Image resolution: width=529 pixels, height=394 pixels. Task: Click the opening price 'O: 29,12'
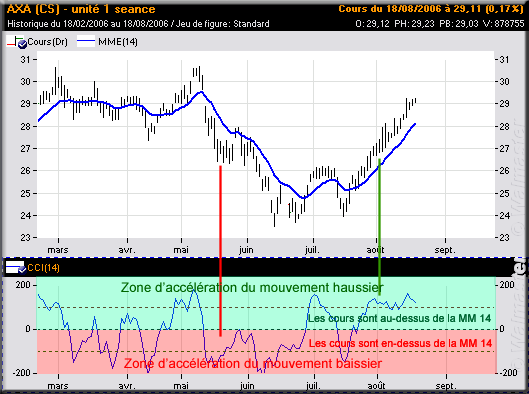(372, 24)
